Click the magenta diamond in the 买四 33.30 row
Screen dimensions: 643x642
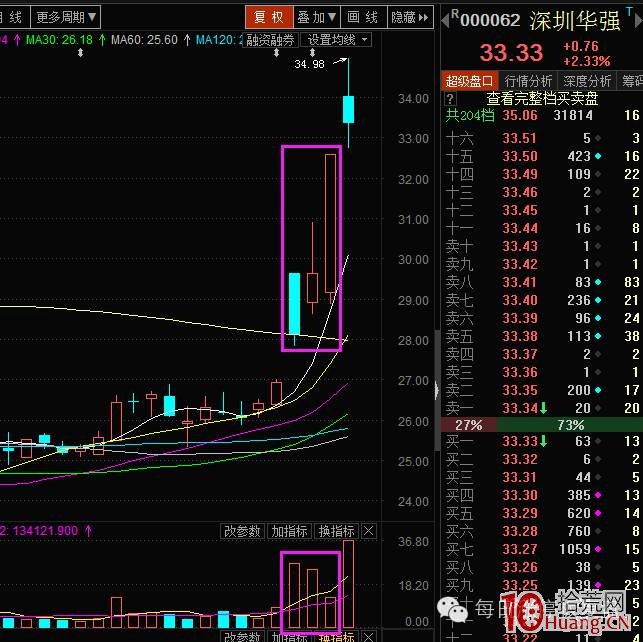(x=598, y=495)
